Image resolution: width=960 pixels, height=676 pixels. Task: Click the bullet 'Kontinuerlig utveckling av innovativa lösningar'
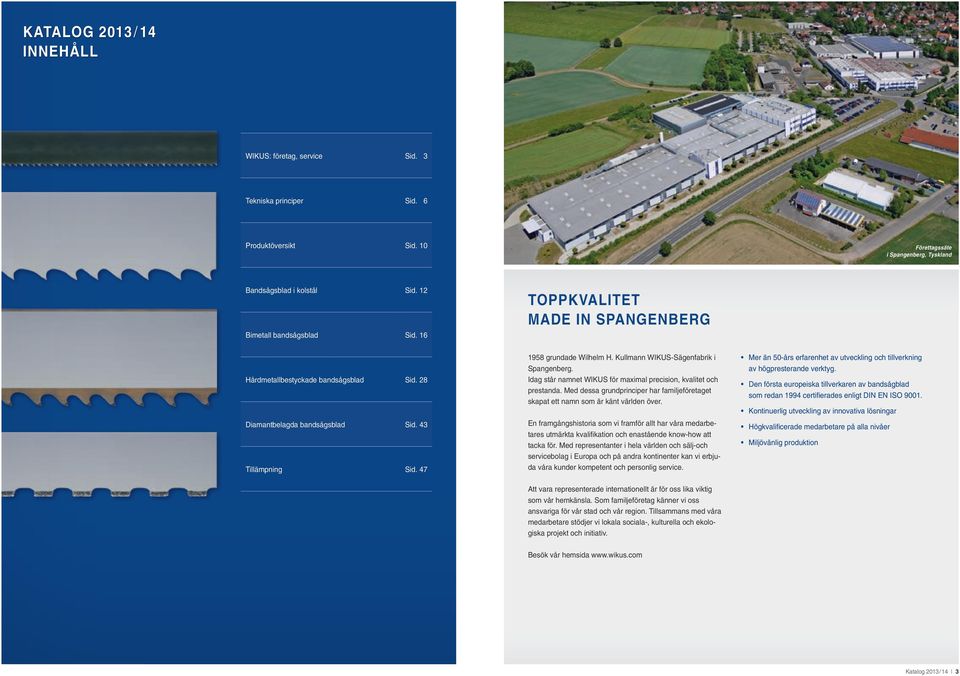point(819,411)
